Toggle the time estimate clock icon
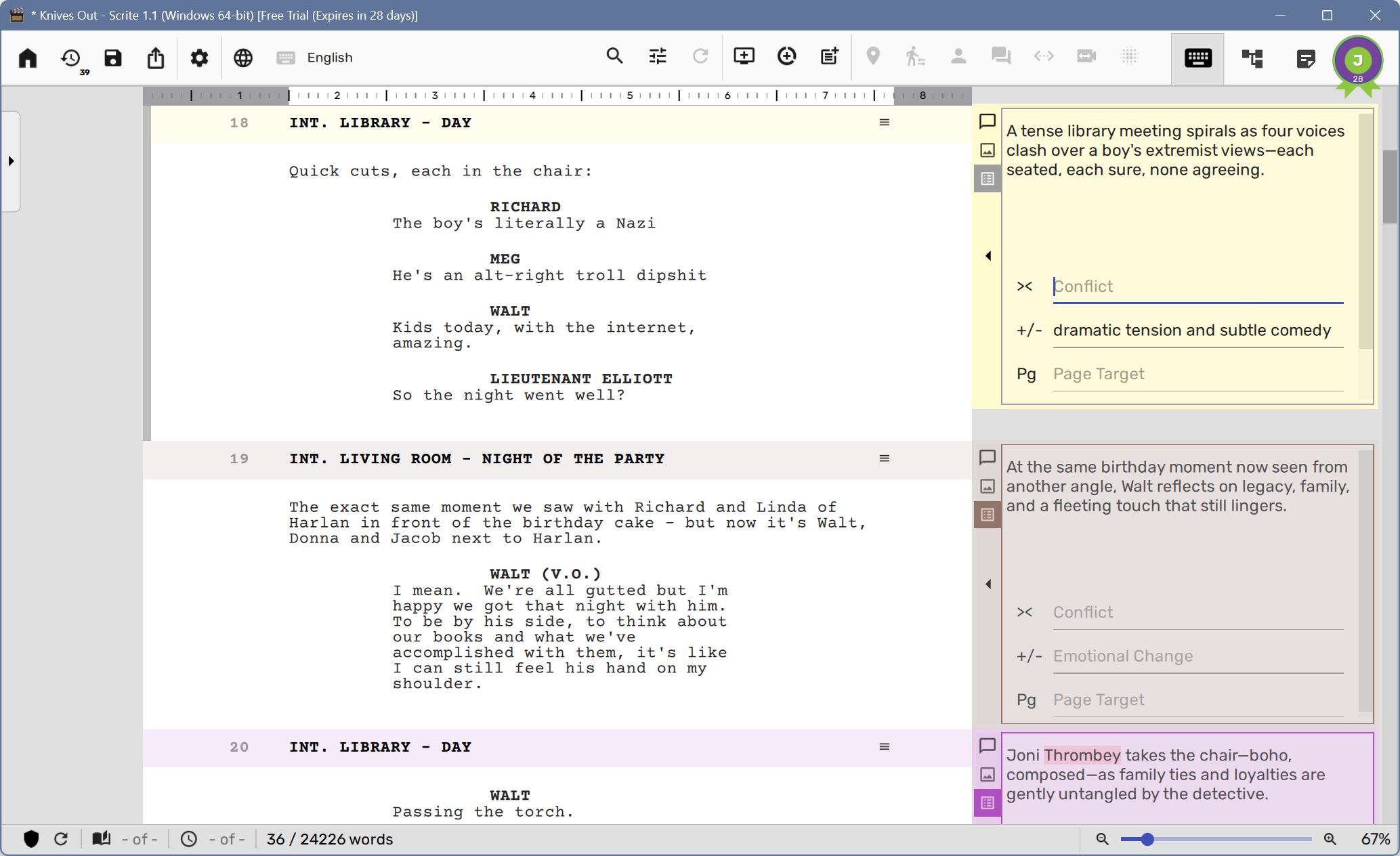This screenshot has height=856, width=1400. [189, 839]
